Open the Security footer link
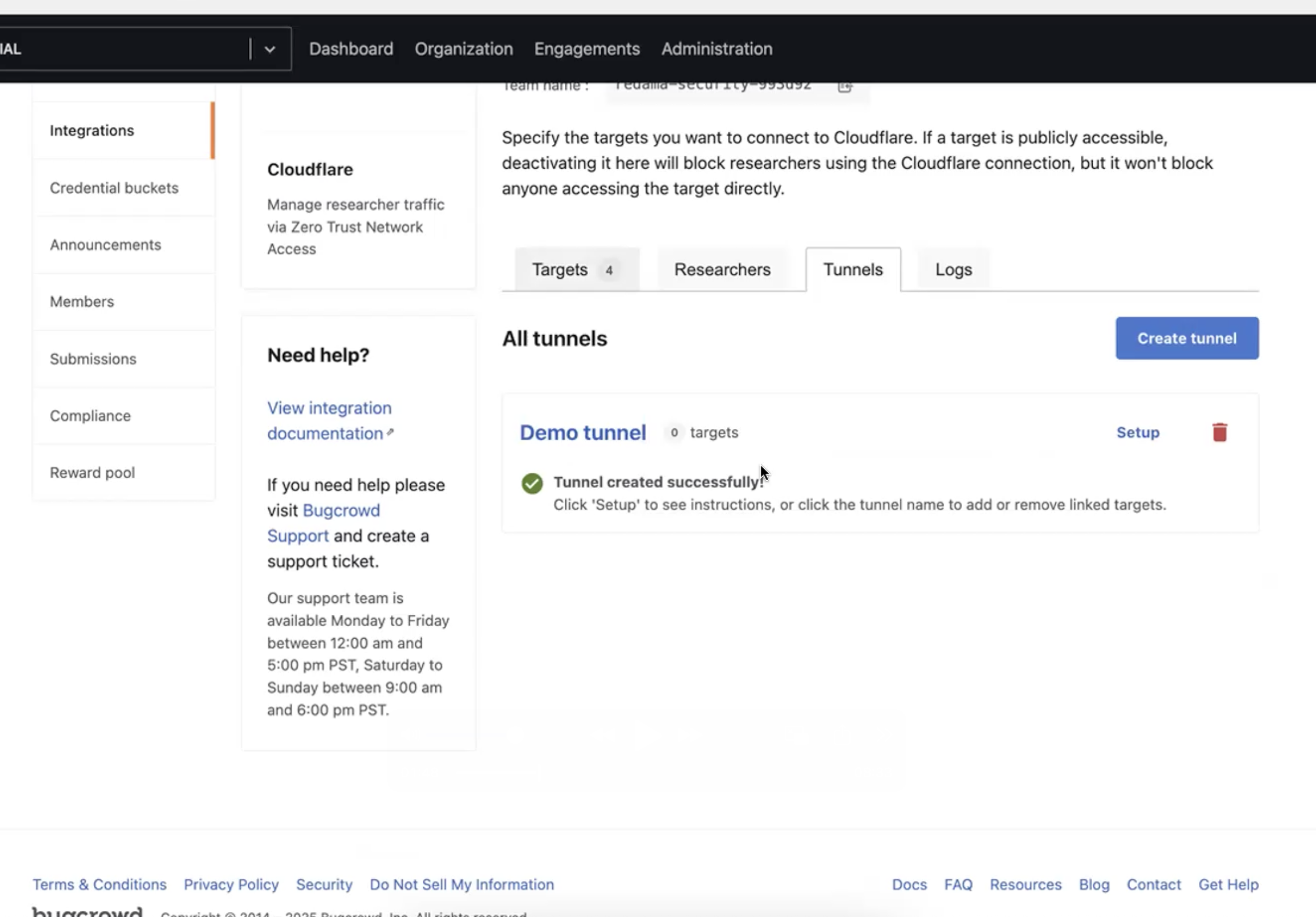 tap(324, 885)
